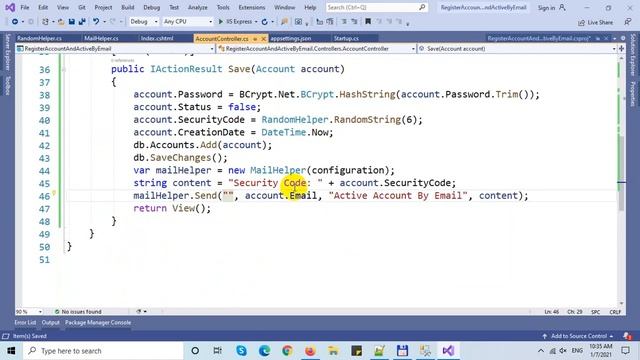Click the Visual Studio logo icon

[x=10, y=7]
